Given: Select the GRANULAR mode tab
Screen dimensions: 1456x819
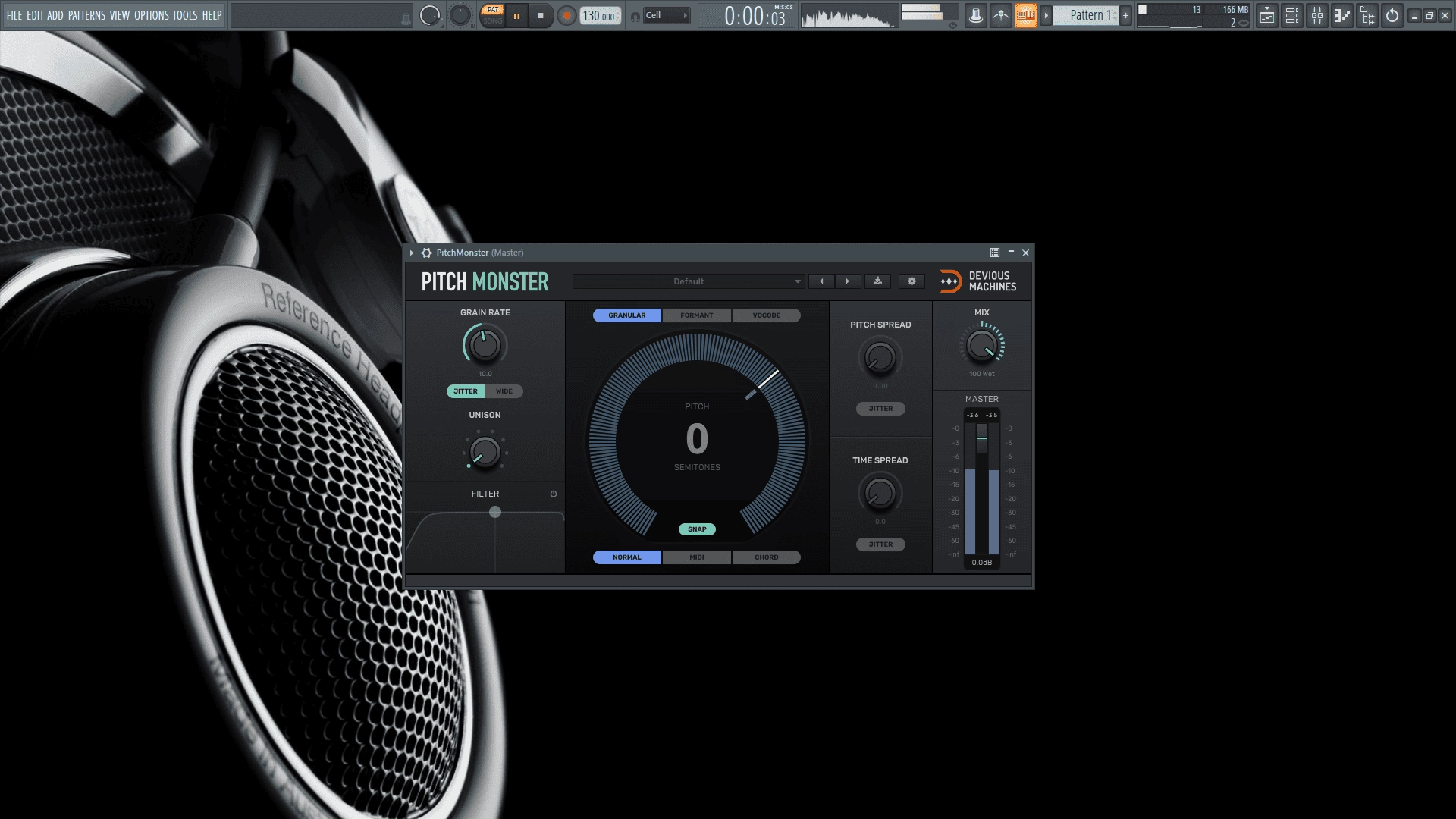Looking at the screenshot, I should [627, 315].
